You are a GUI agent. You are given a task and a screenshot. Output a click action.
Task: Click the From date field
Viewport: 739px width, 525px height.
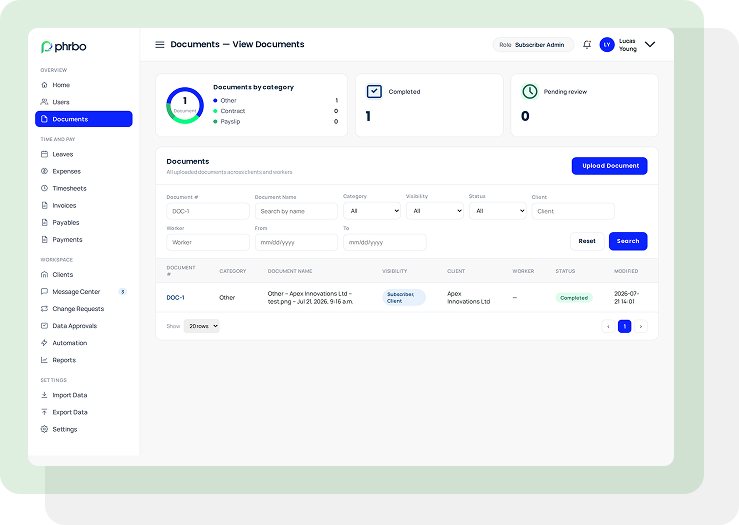coord(296,242)
